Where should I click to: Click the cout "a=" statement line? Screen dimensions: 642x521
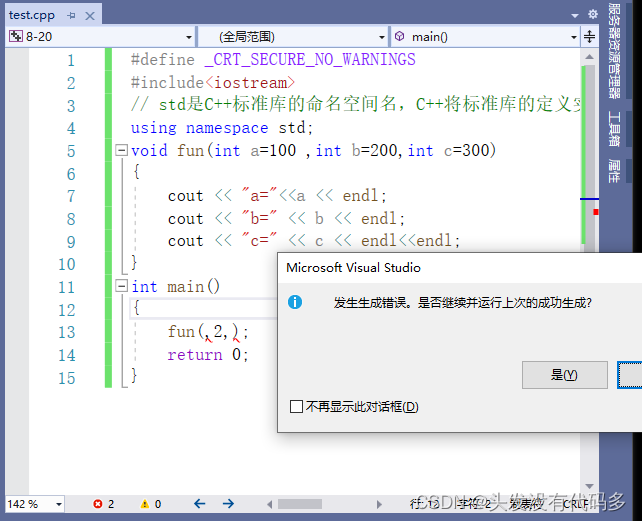pos(277,196)
